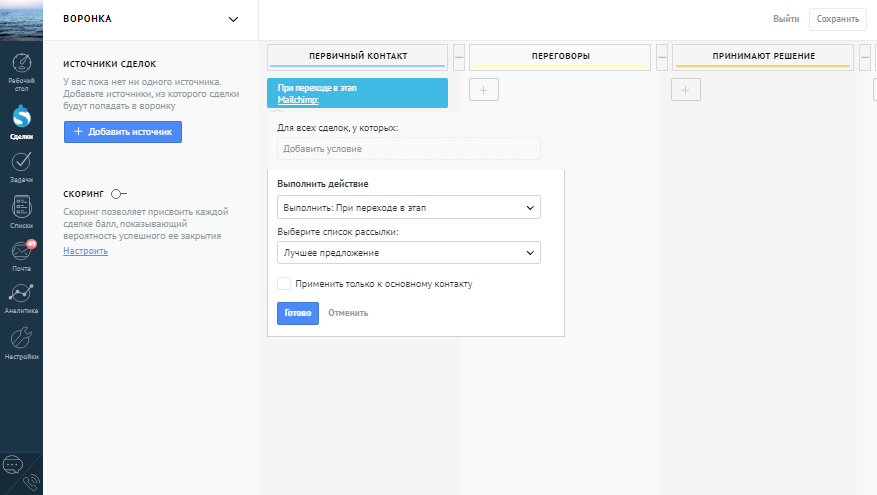Click the account avatar image at top

pyautogui.click(x=21, y=20)
